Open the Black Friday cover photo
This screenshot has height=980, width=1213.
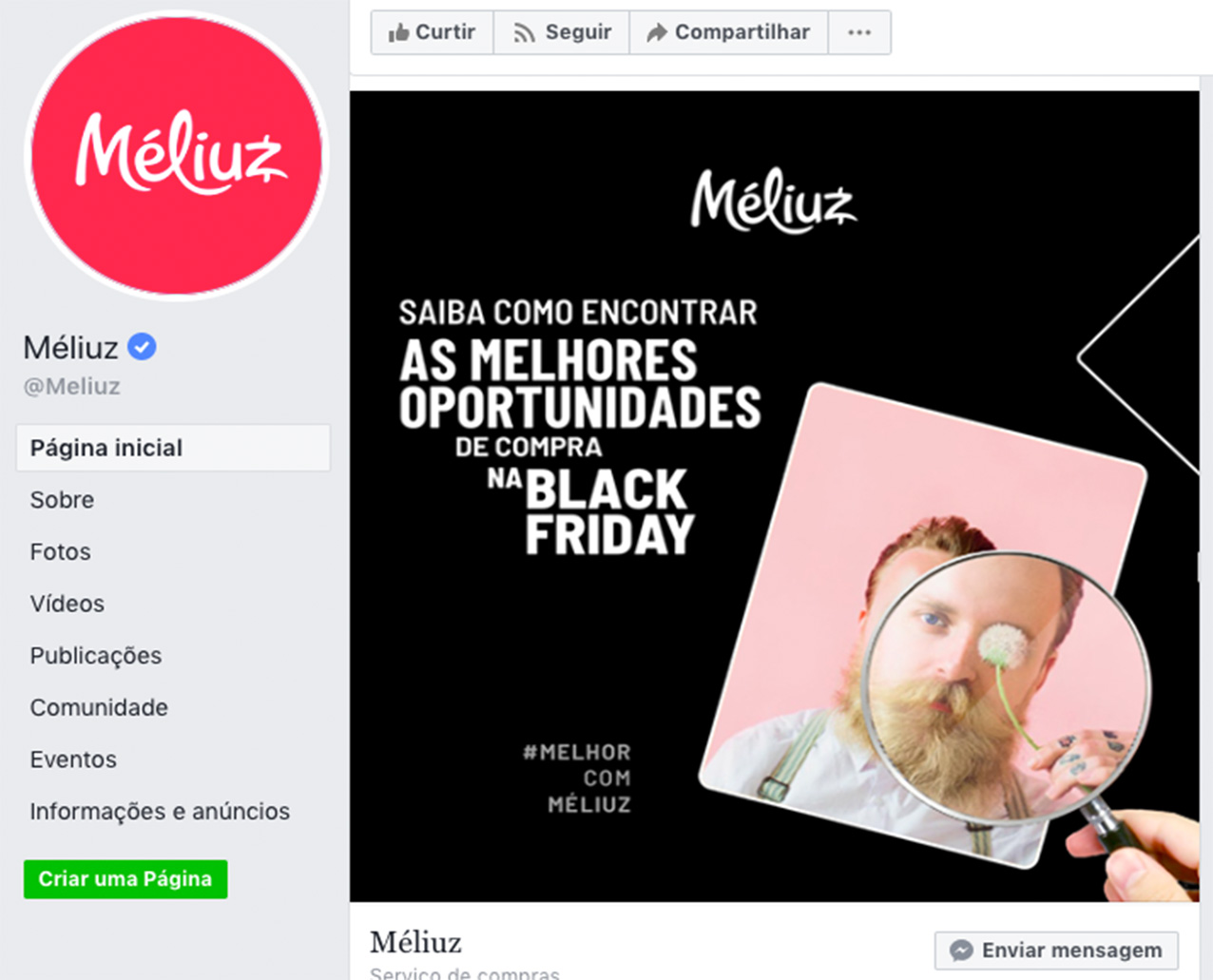pyautogui.click(x=774, y=496)
